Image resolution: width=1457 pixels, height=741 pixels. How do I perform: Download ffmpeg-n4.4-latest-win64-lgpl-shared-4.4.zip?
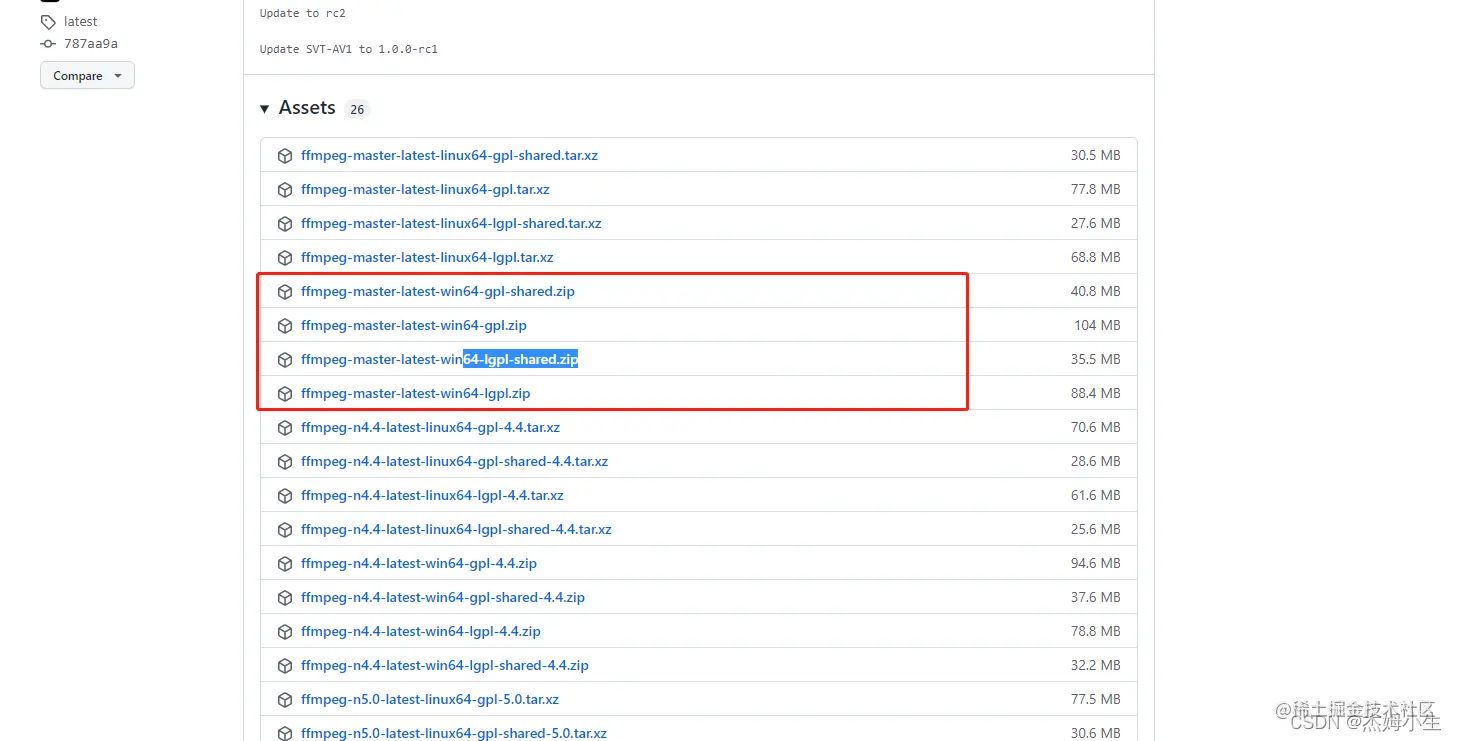coord(445,666)
